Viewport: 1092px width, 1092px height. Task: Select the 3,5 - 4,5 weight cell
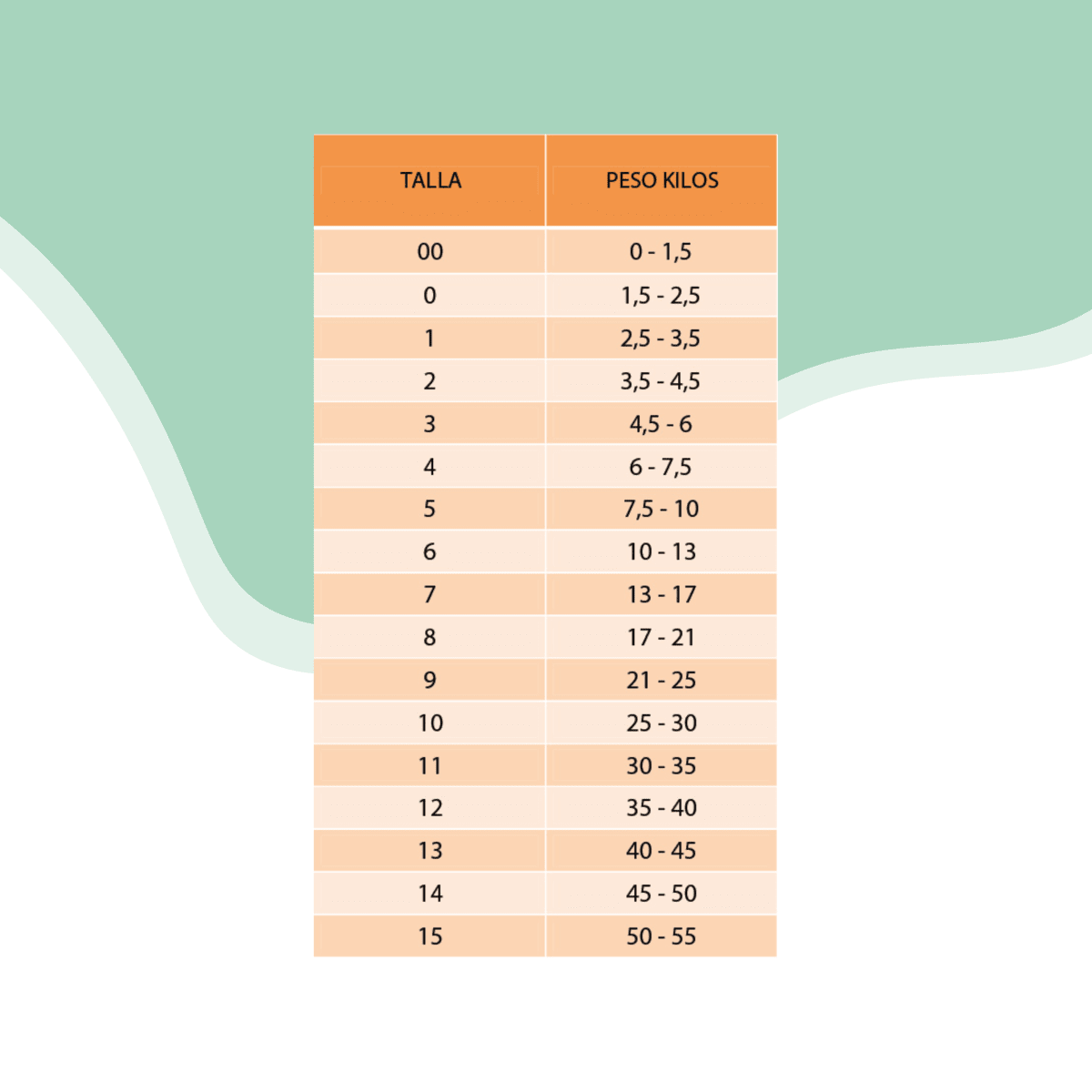click(661, 380)
